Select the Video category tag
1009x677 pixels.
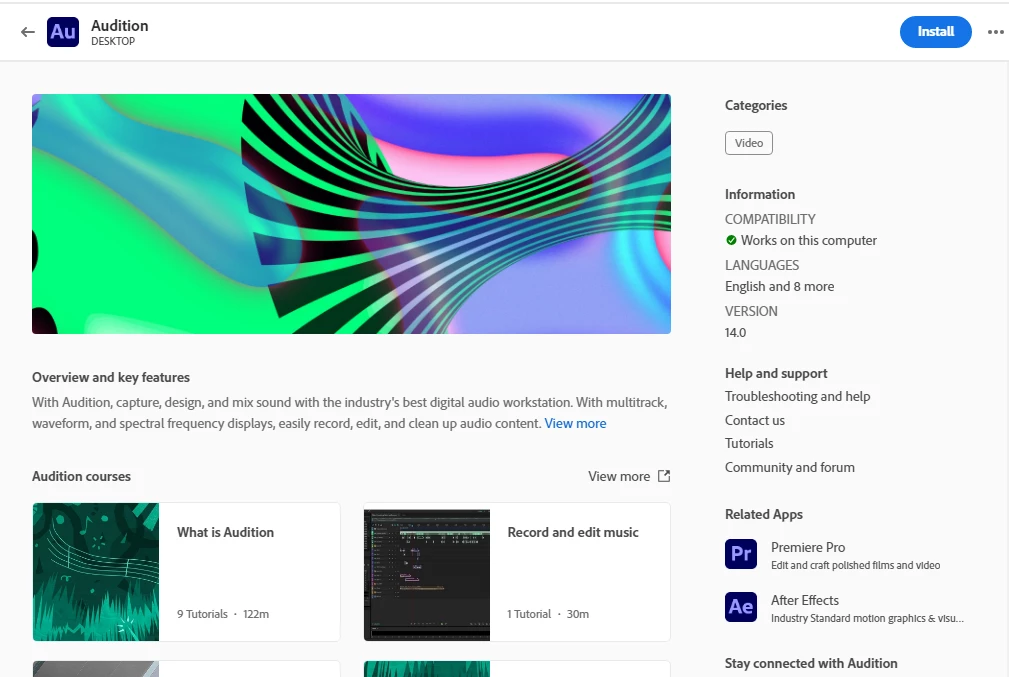click(748, 143)
